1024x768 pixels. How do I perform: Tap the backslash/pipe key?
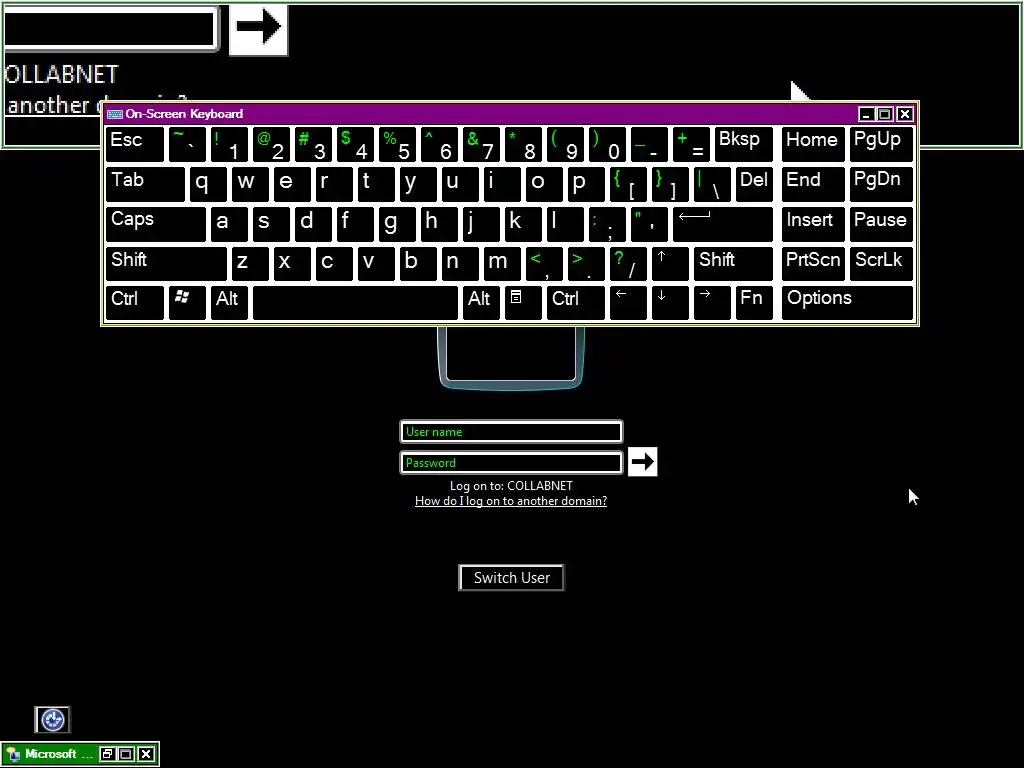[712, 184]
